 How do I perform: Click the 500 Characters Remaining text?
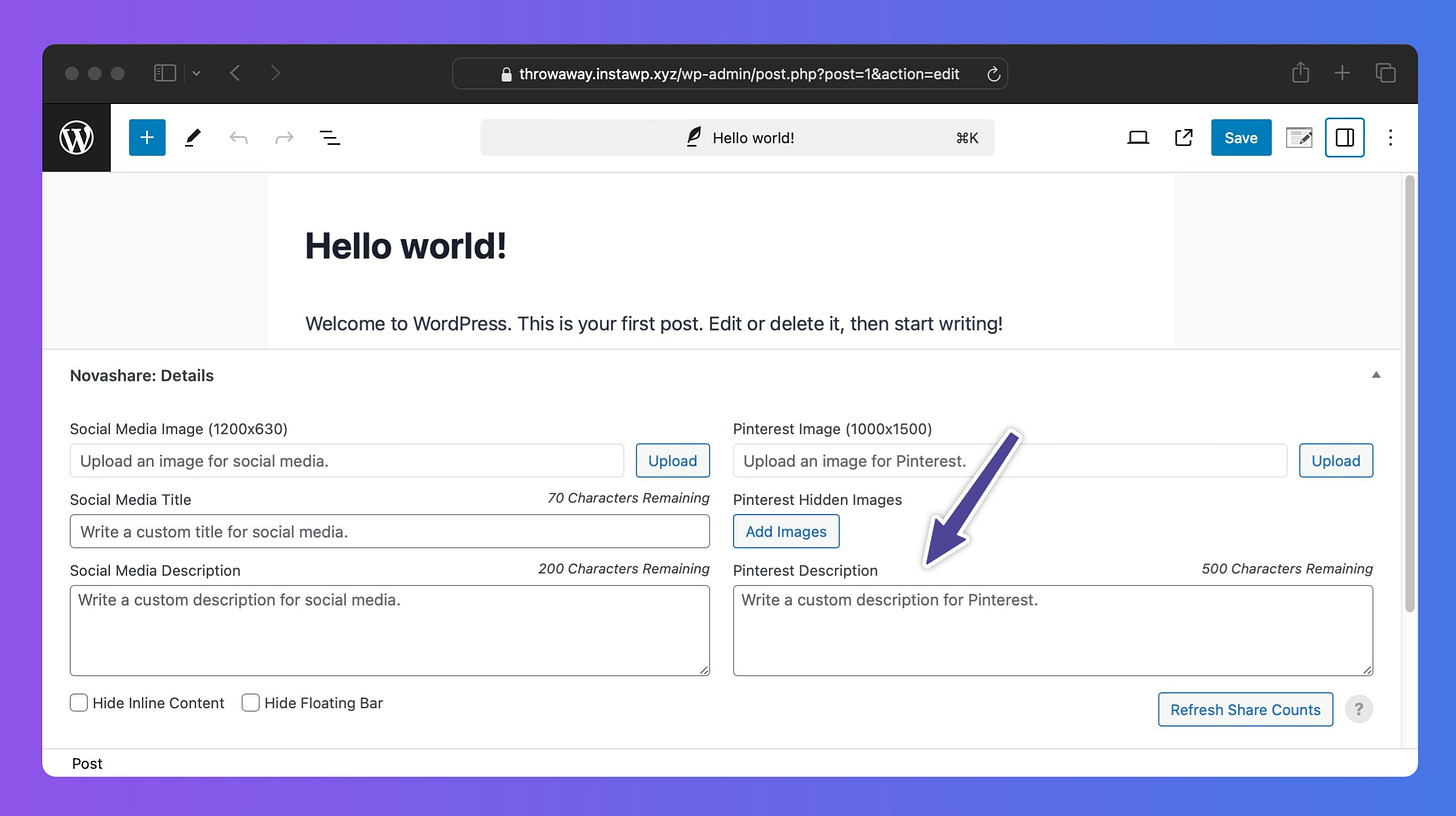coord(1287,569)
